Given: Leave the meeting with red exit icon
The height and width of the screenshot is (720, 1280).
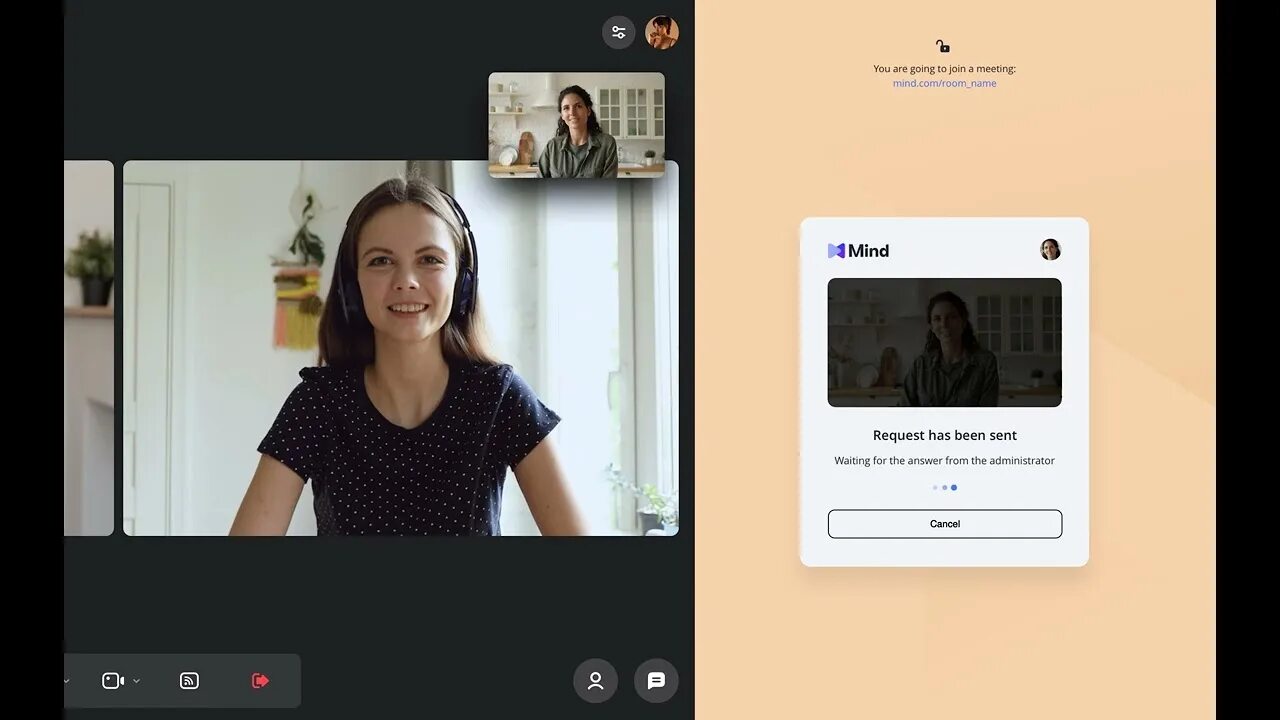Looking at the screenshot, I should pos(260,681).
